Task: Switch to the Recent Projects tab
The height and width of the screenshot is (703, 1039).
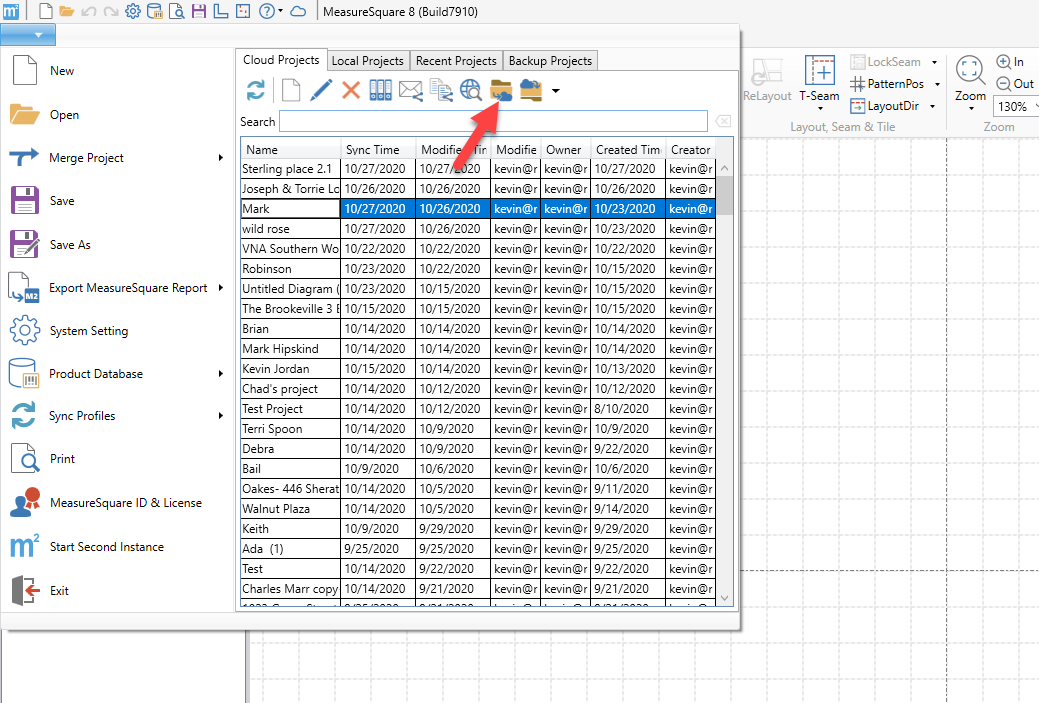Action: point(456,61)
